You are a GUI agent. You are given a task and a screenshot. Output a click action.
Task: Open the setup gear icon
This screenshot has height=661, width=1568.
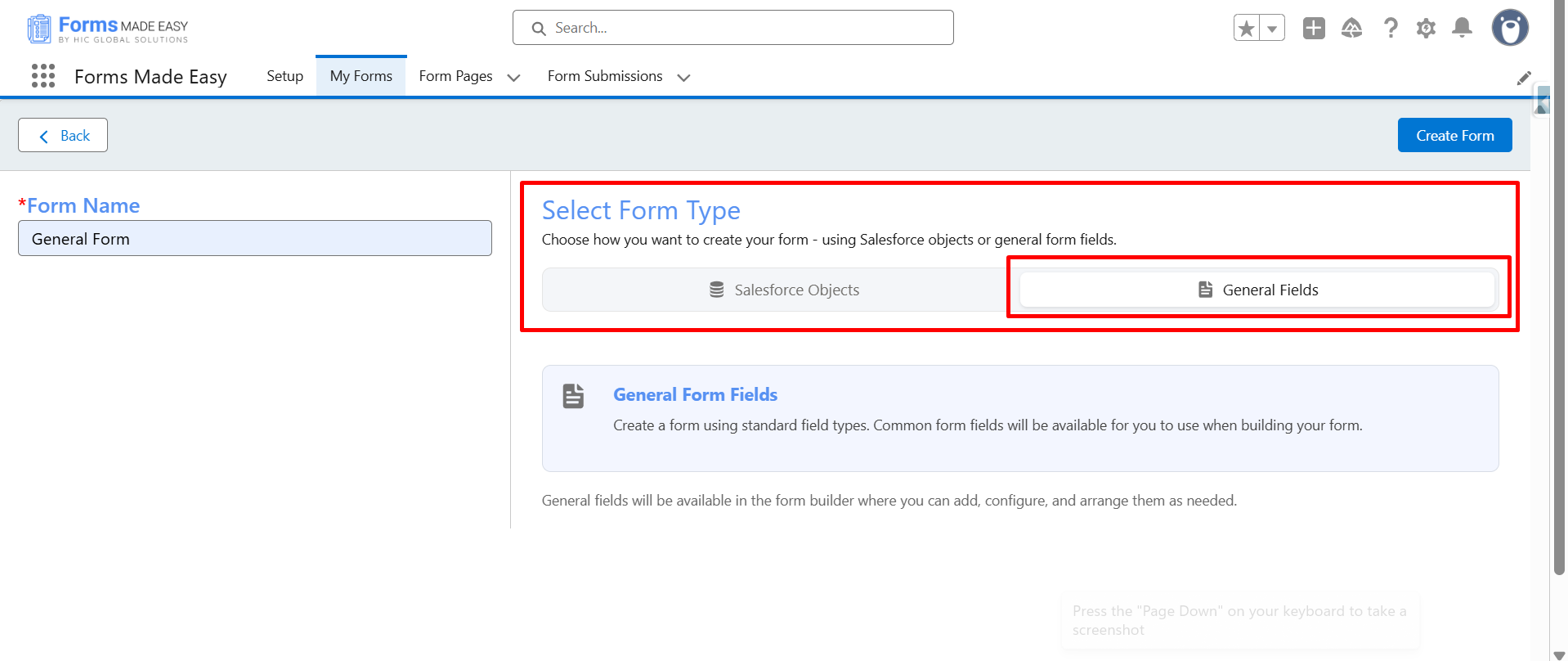tap(1427, 29)
